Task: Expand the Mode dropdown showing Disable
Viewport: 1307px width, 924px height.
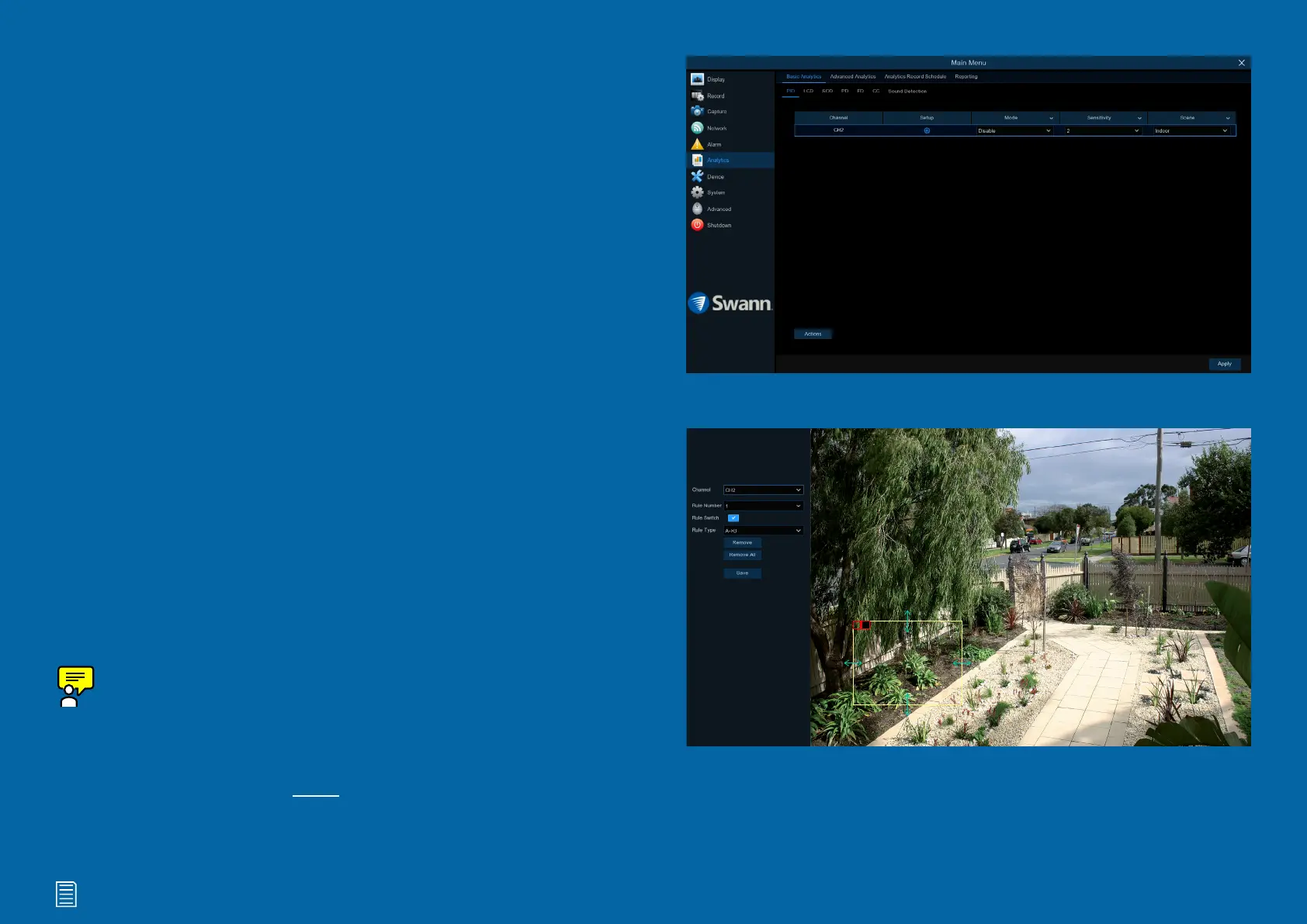Action: click(1014, 130)
